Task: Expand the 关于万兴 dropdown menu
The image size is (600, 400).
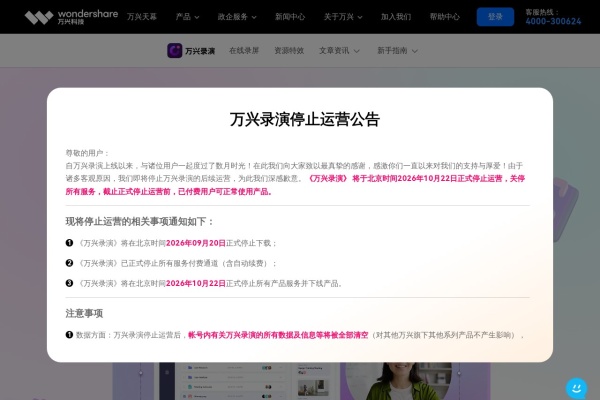Action: (343, 17)
